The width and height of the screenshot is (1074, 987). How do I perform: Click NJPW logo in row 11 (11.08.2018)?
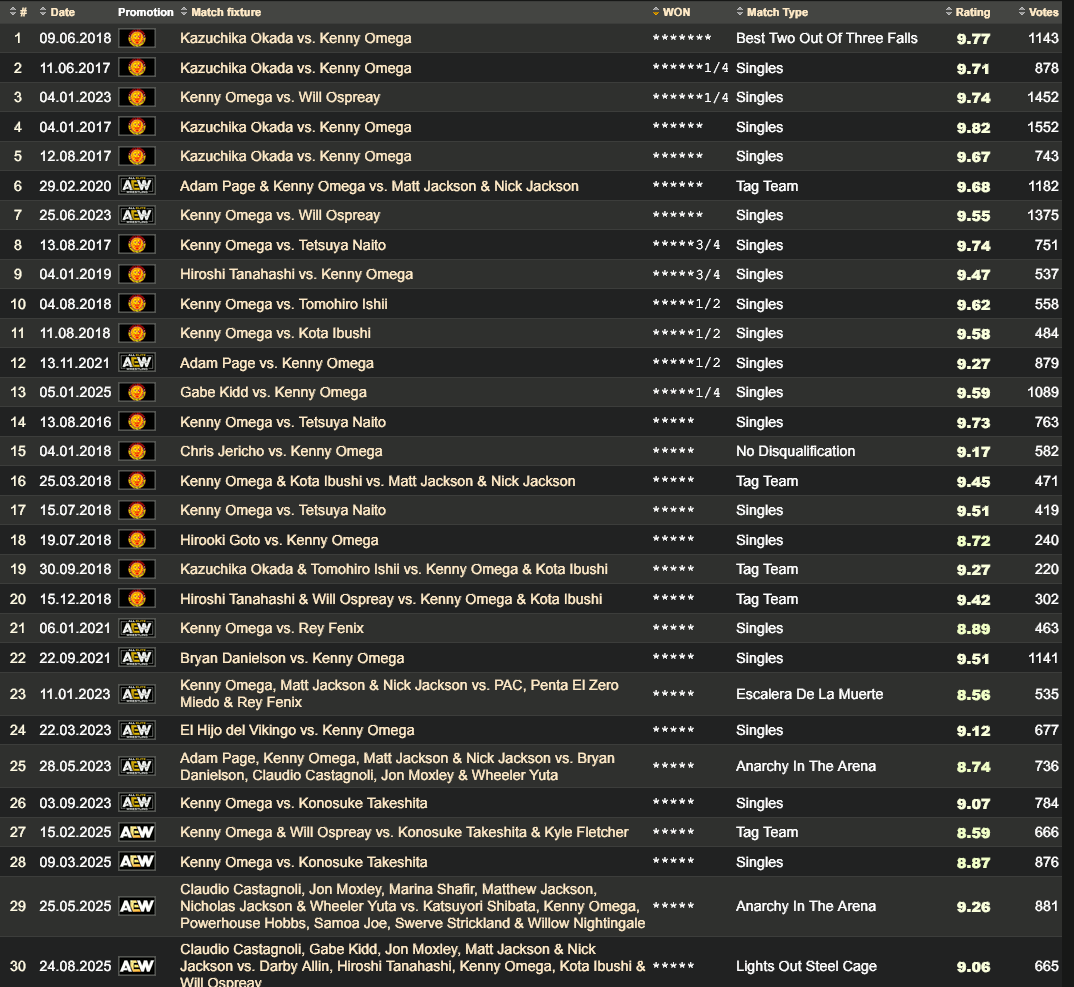point(137,333)
